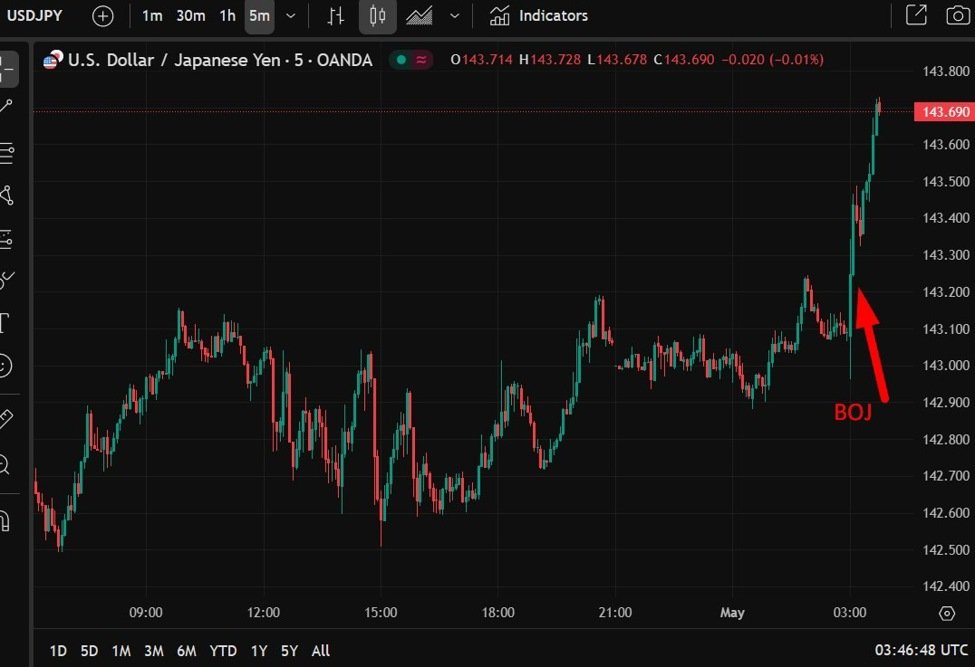The height and width of the screenshot is (667, 975).
Task: Toggle the green market status indicator
Action: pos(401,60)
